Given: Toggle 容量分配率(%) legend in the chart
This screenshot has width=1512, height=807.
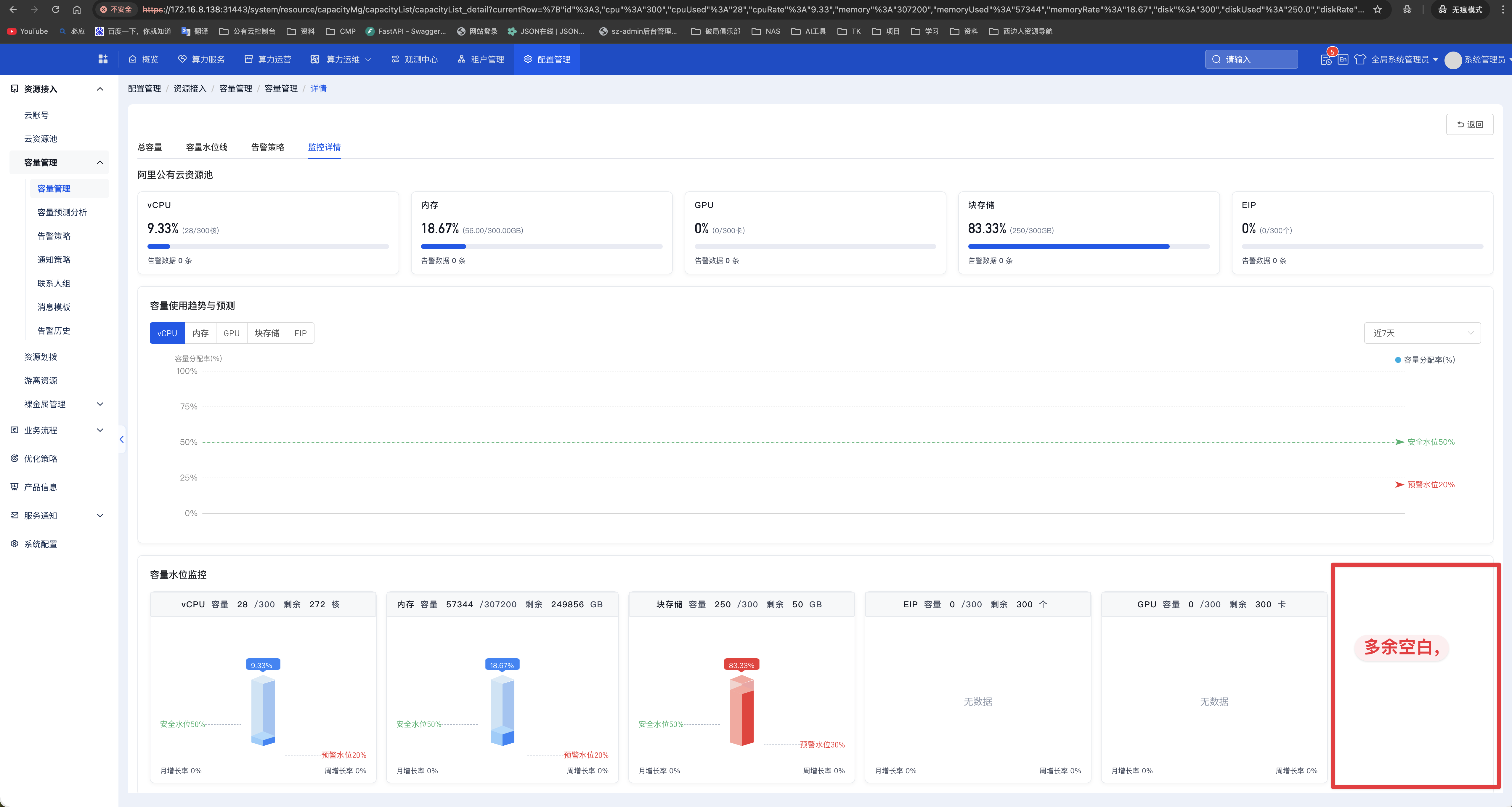Looking at the screenshot, I should coord(1425,360).
